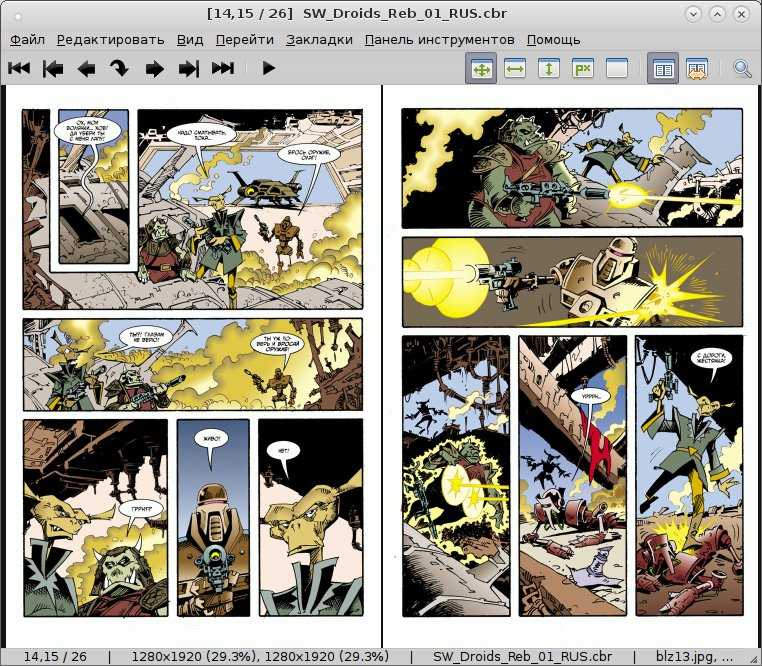
Task: Click the curved rotate arrow icon
Action: [x=119, y=69]
